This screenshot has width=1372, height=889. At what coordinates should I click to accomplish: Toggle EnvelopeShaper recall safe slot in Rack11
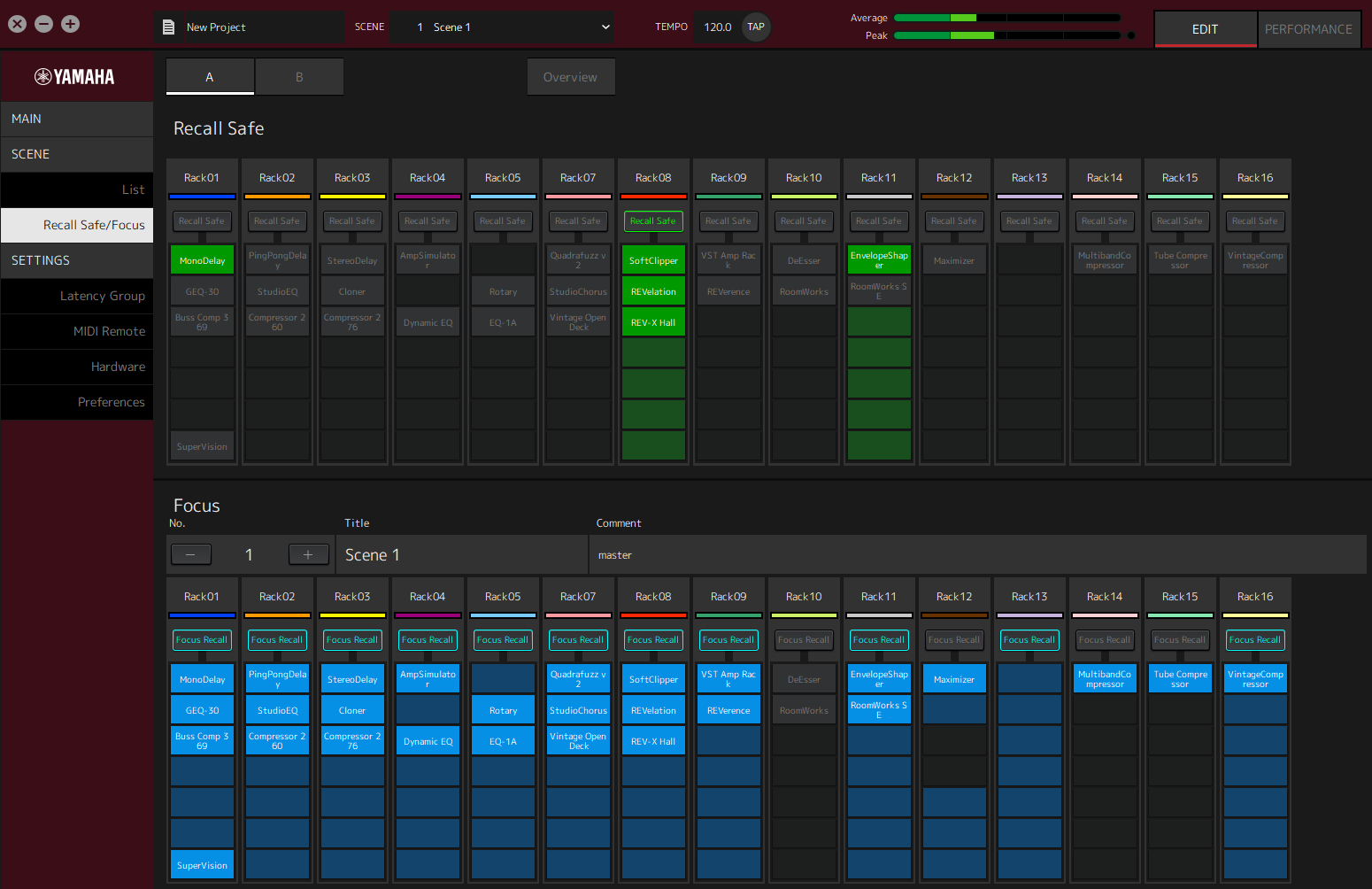[879, 260]
